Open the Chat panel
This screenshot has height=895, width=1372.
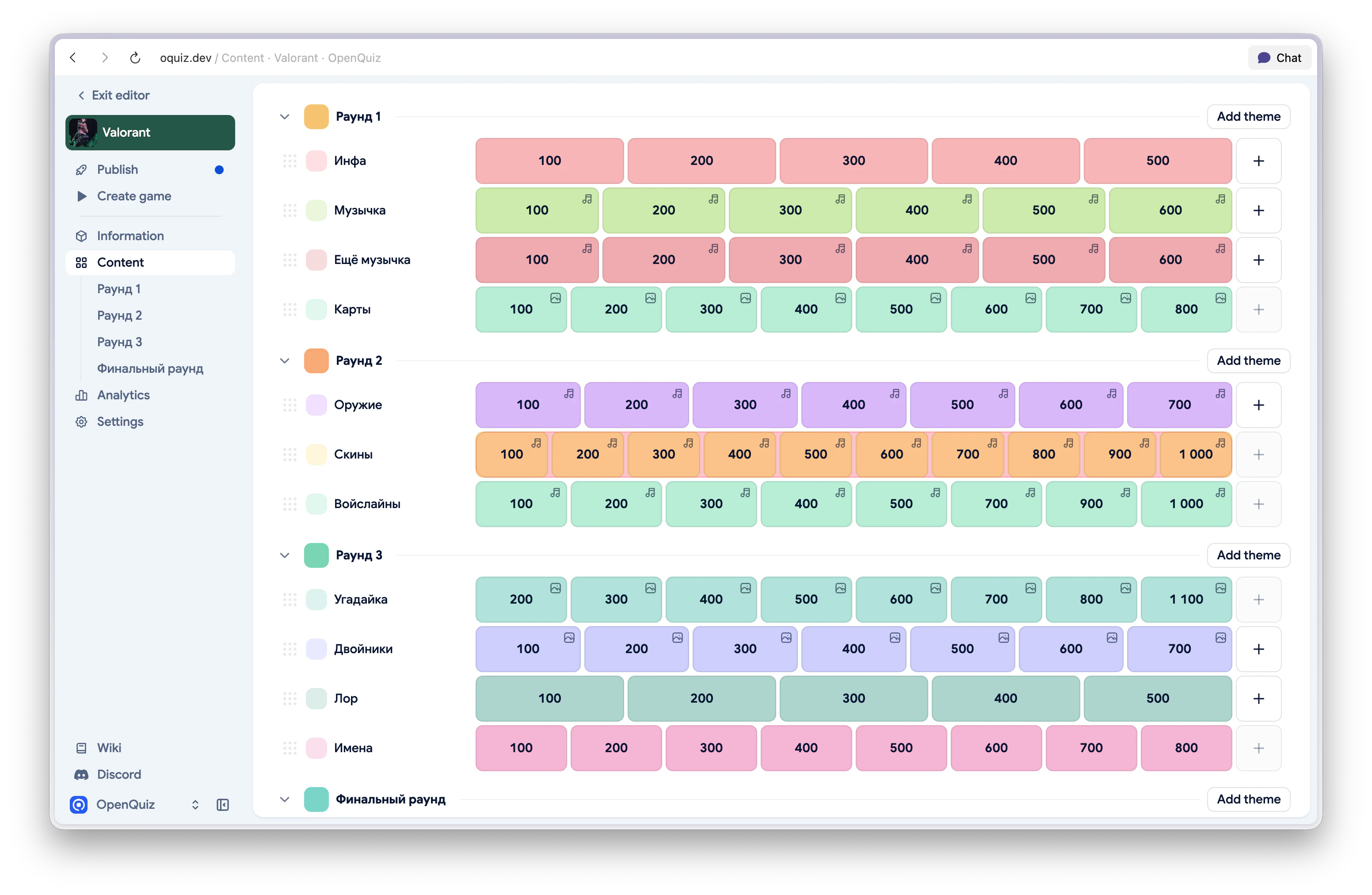[x=1279, y=57]
